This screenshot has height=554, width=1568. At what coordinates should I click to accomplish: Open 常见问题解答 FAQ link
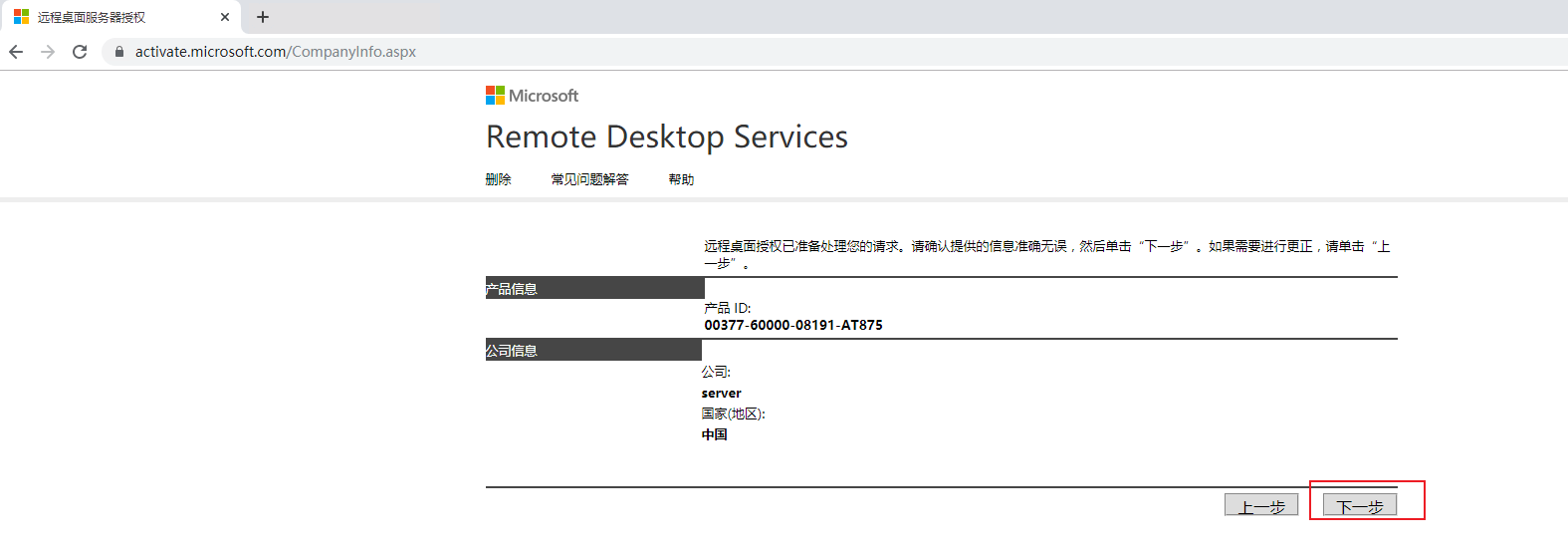[x=589, y=179]
